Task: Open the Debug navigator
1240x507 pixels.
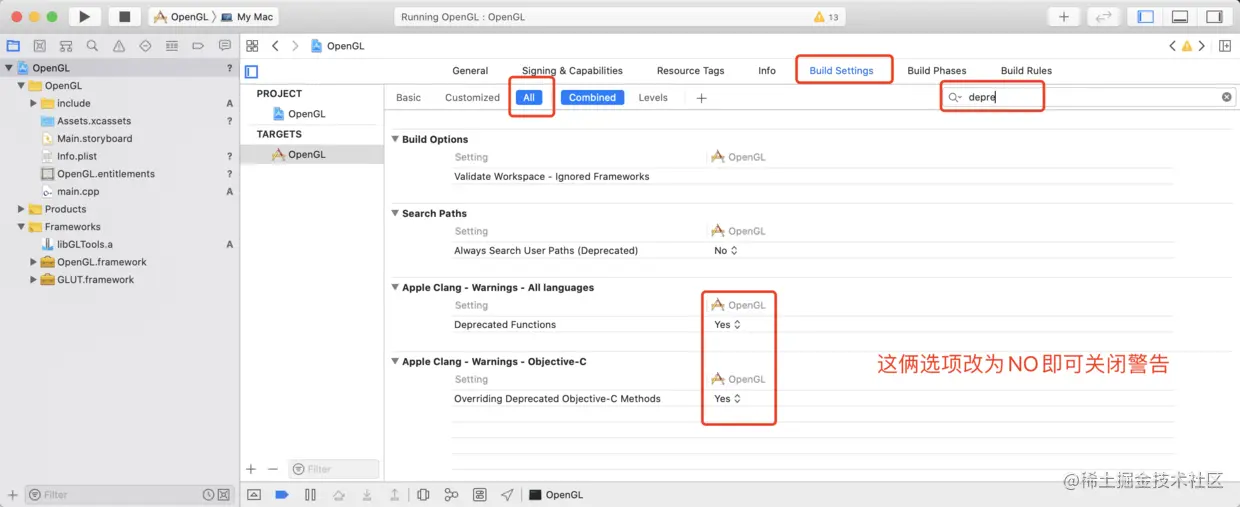Action: (x=172, y=46)
